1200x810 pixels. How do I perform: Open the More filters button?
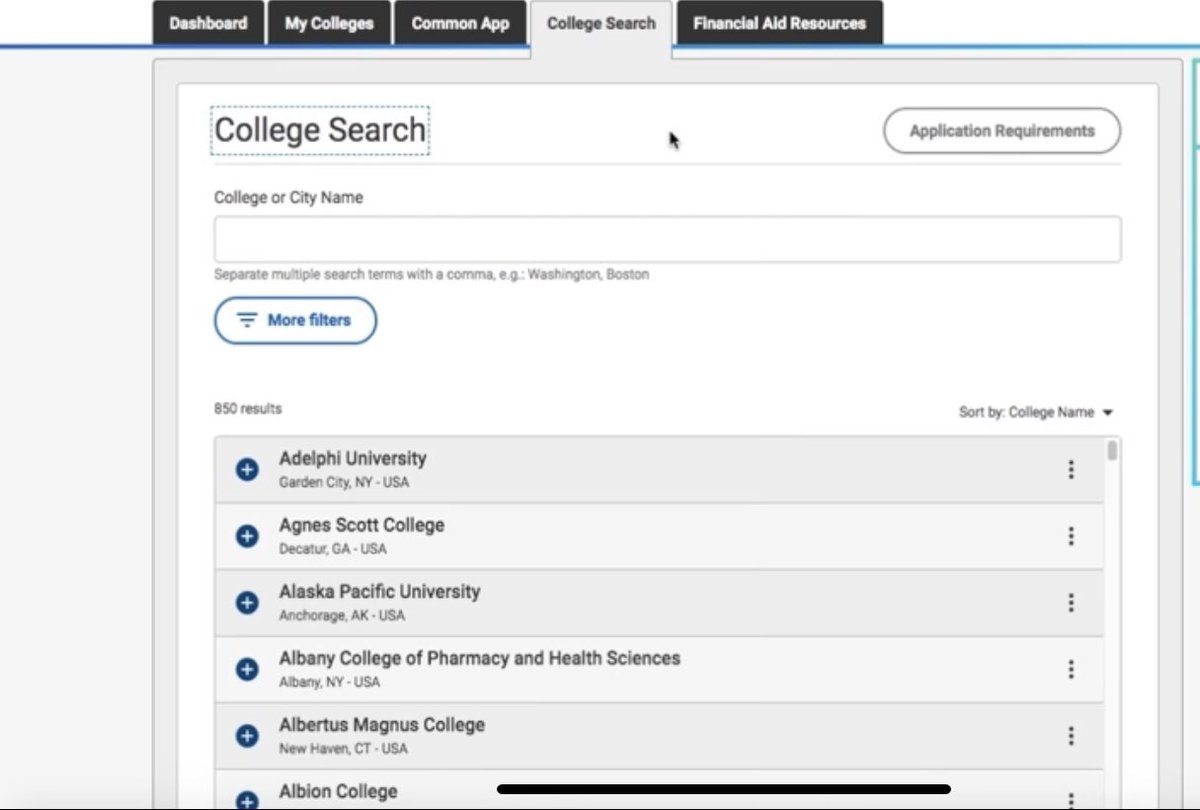click(295, 321)
